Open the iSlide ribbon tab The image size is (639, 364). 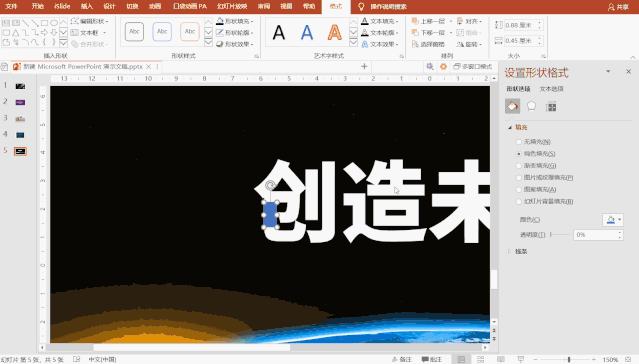62,6
